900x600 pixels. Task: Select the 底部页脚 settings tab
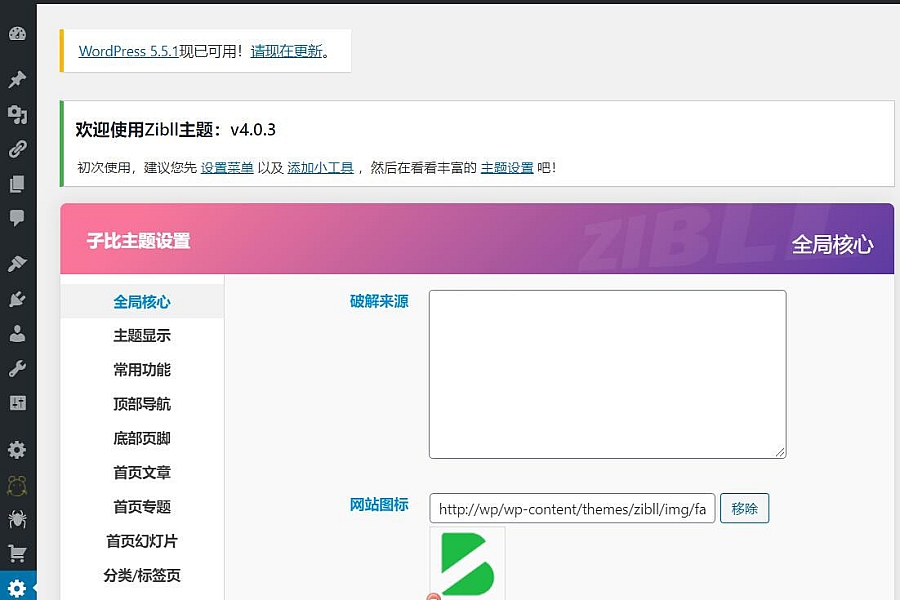coord(142,439)
